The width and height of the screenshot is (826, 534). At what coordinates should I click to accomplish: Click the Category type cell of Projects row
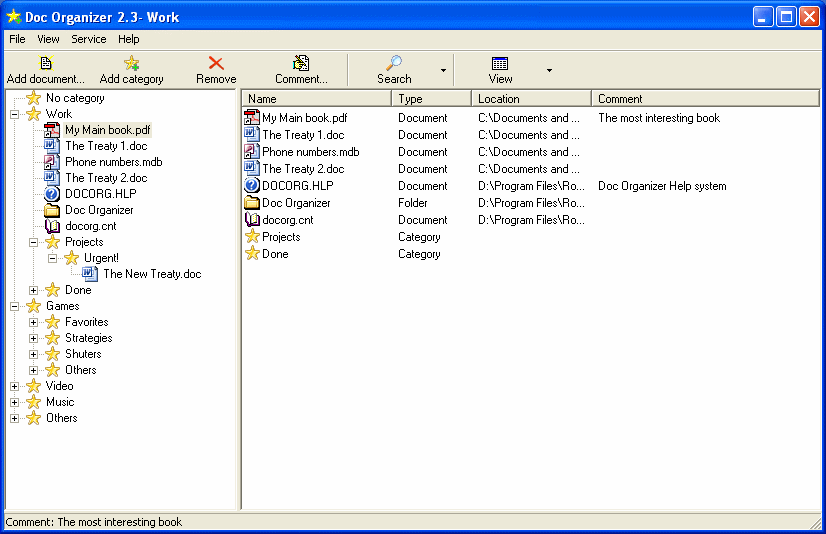tap(419, 237)
